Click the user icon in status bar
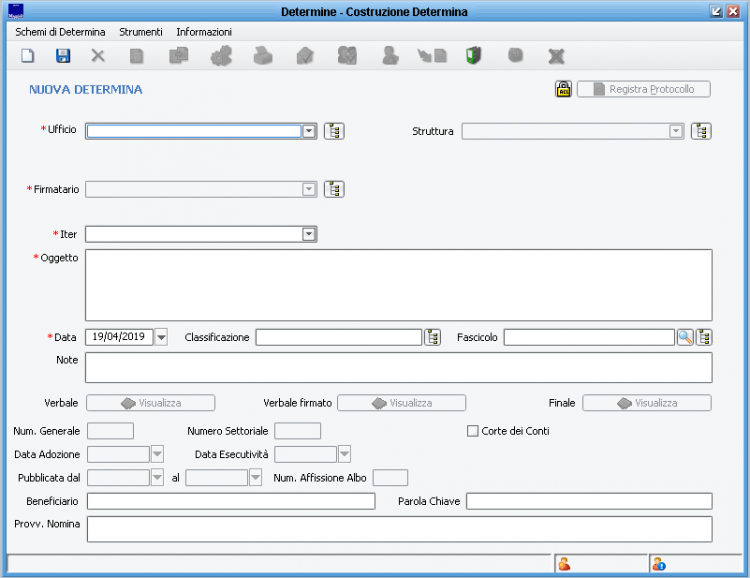 pos(565,564)
